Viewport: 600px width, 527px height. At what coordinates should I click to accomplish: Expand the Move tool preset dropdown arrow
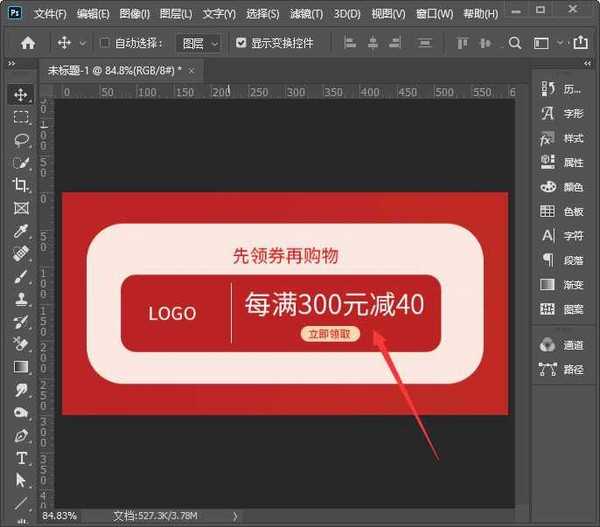[x=82, y=43]
